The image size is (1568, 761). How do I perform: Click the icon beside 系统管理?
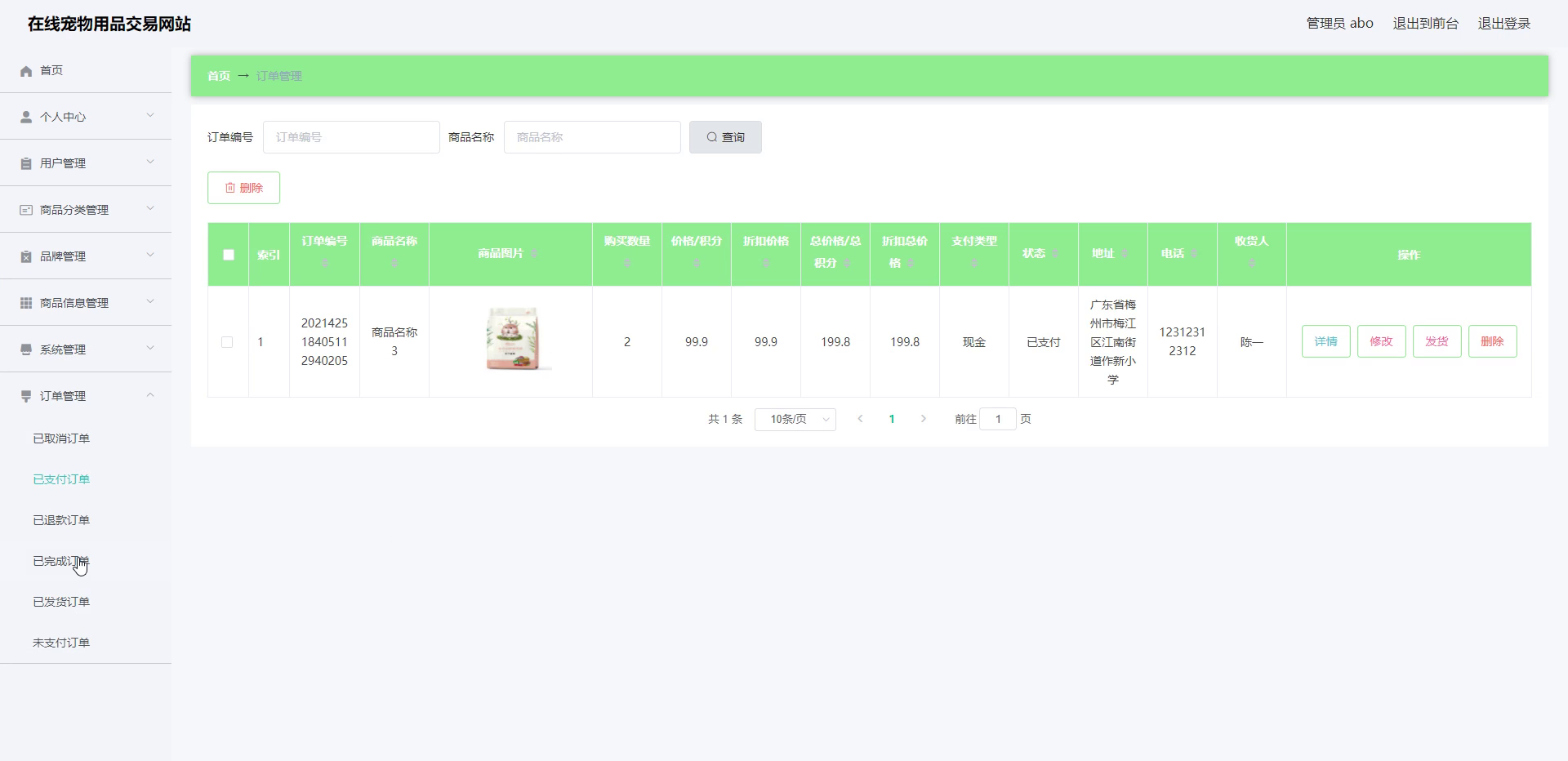coord(26,349)
